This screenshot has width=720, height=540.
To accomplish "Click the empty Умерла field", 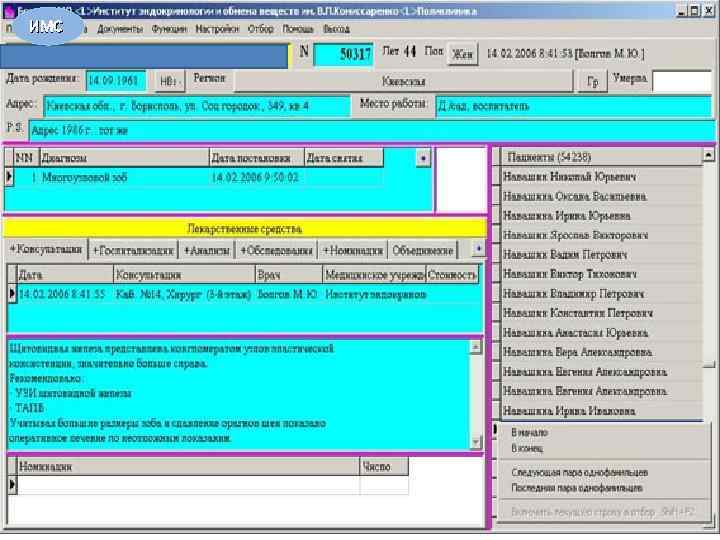I will (x=682, y=82).
